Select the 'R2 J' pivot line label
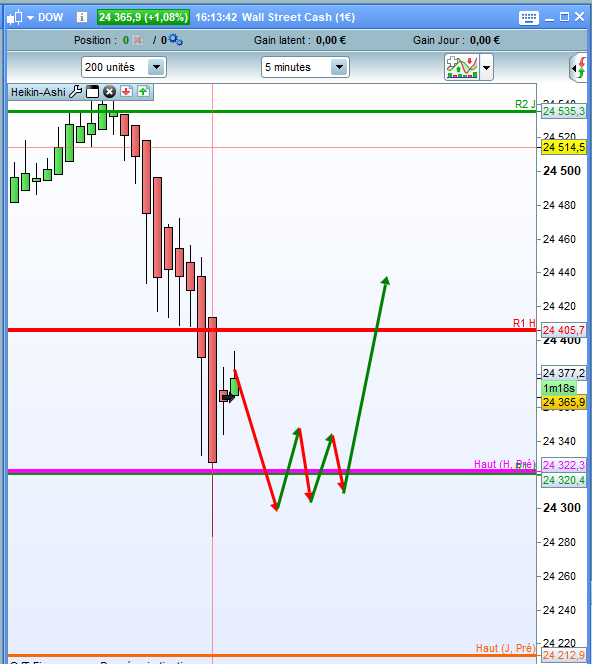The width and height of the screenshot is (592, 664). (x=525, y=104)
